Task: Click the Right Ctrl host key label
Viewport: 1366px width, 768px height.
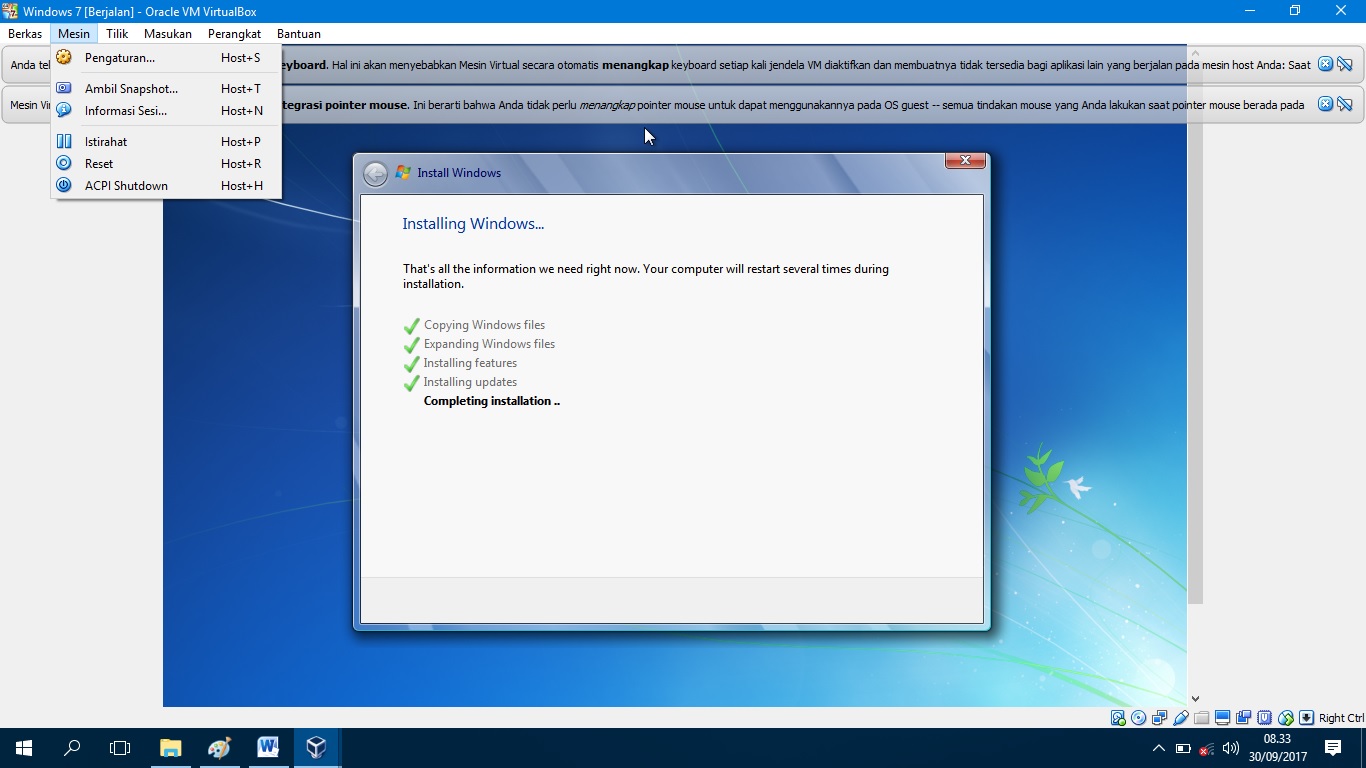Action: 1341,718
